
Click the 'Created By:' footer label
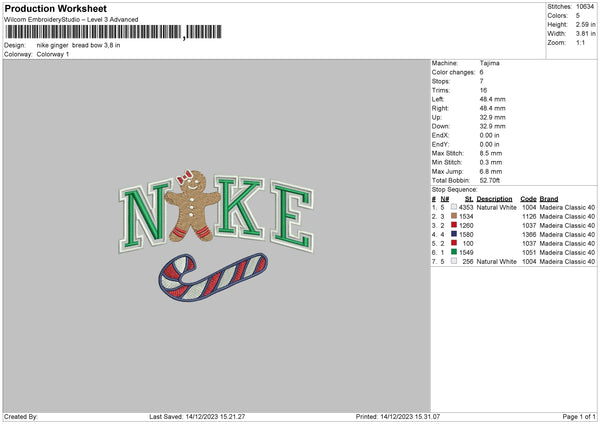click(21, 417)
